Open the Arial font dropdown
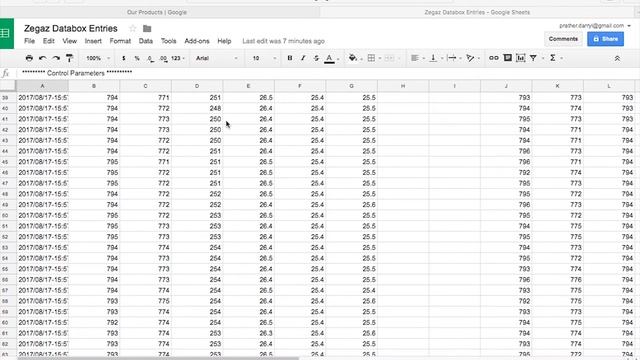Image resolution: width=640 pixels, height=360 pixels. click(x=216, y=58)
